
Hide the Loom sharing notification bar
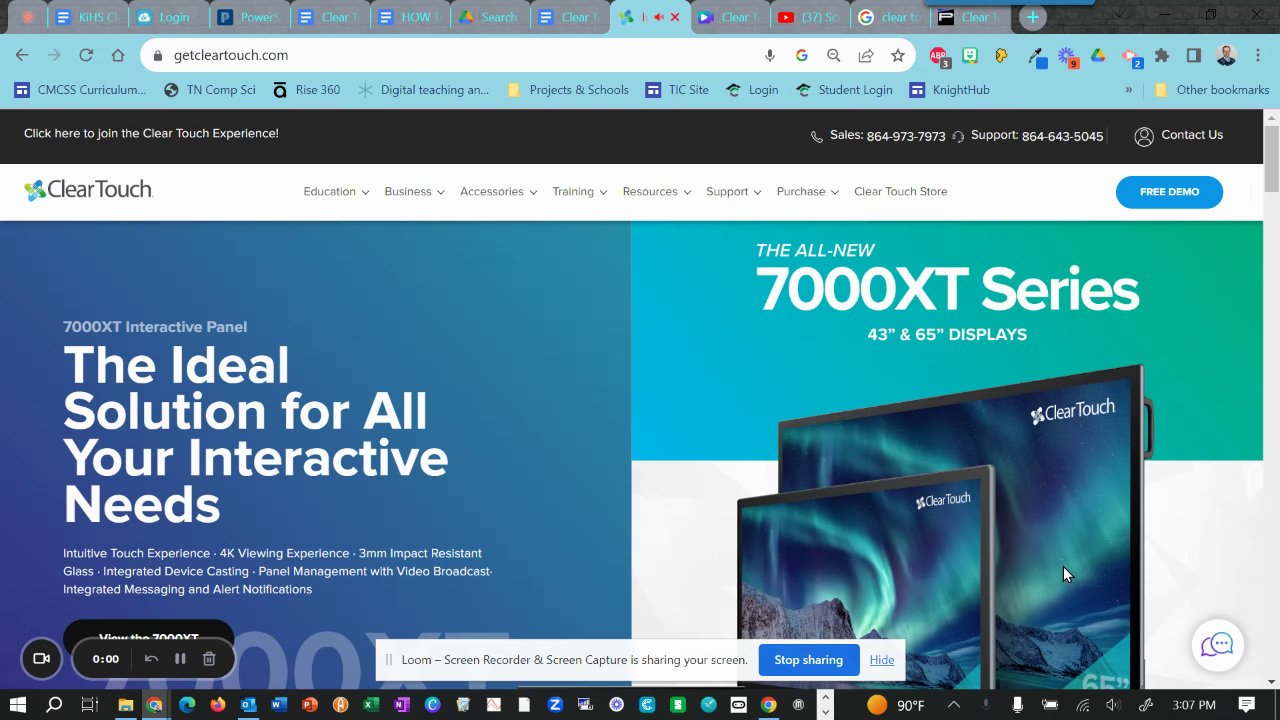tap(881, 660)
